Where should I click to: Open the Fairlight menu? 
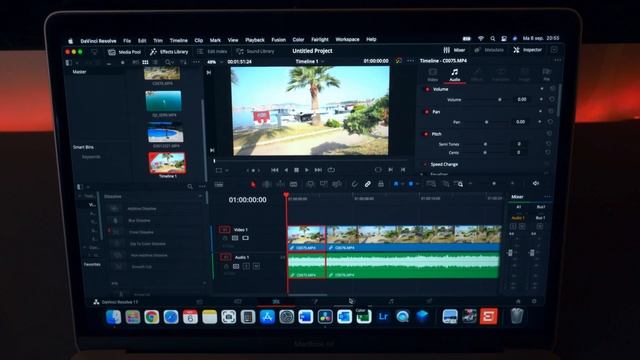320,40
